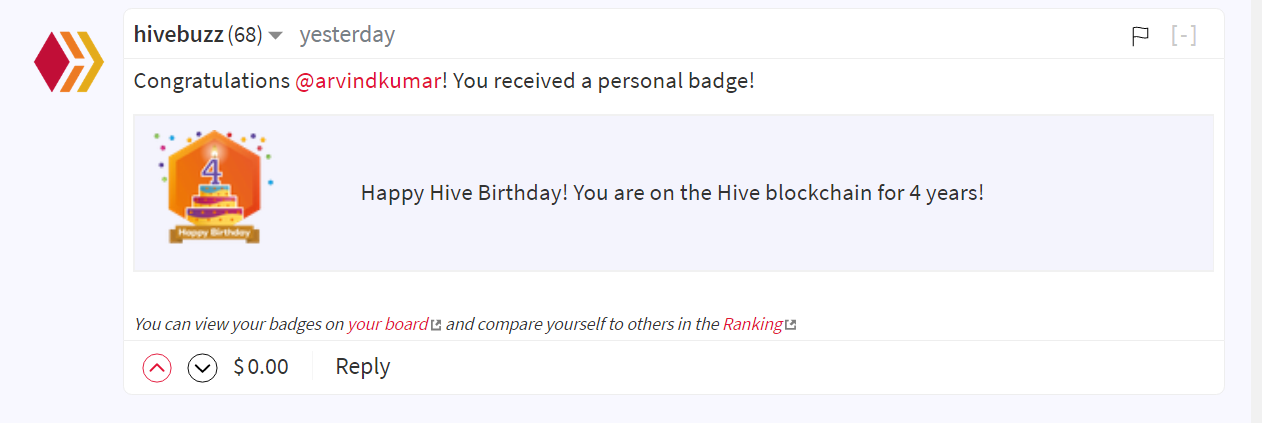Open the hivebuzz Hive logo avatar
The width and height of the screenshot is (1262, 423).
69,61
